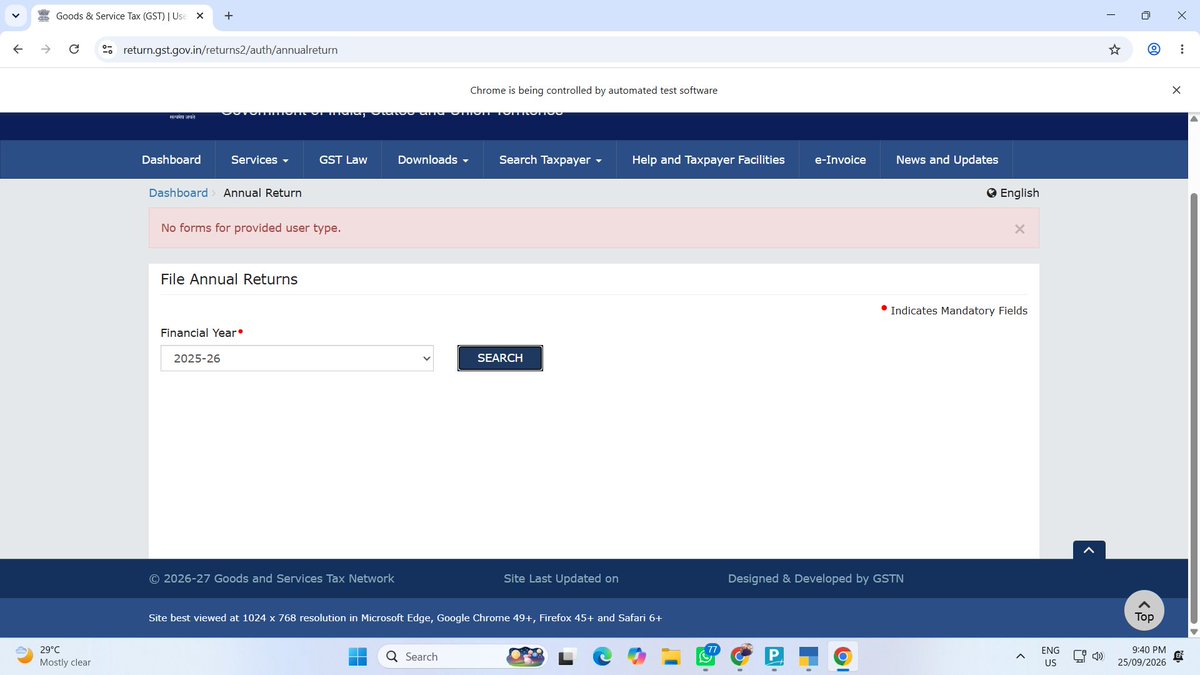
Task: Select the Goods & Service Tax browser tab
Action: (x=119, y=16)
